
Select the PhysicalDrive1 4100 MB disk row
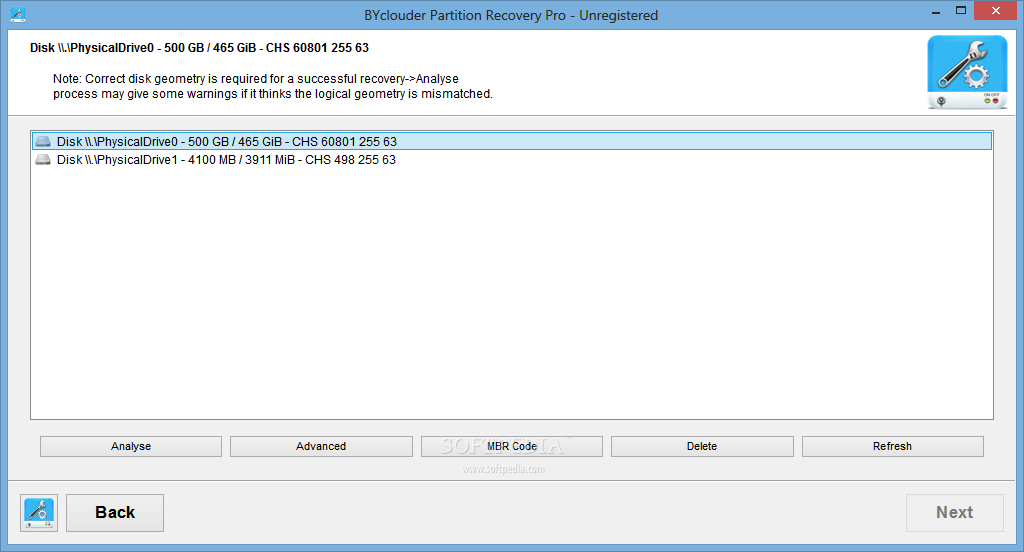(512, 159)
